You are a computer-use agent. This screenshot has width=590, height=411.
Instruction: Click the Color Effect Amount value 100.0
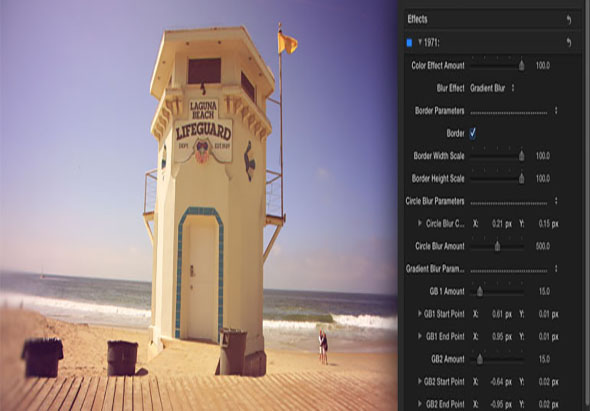543,65
